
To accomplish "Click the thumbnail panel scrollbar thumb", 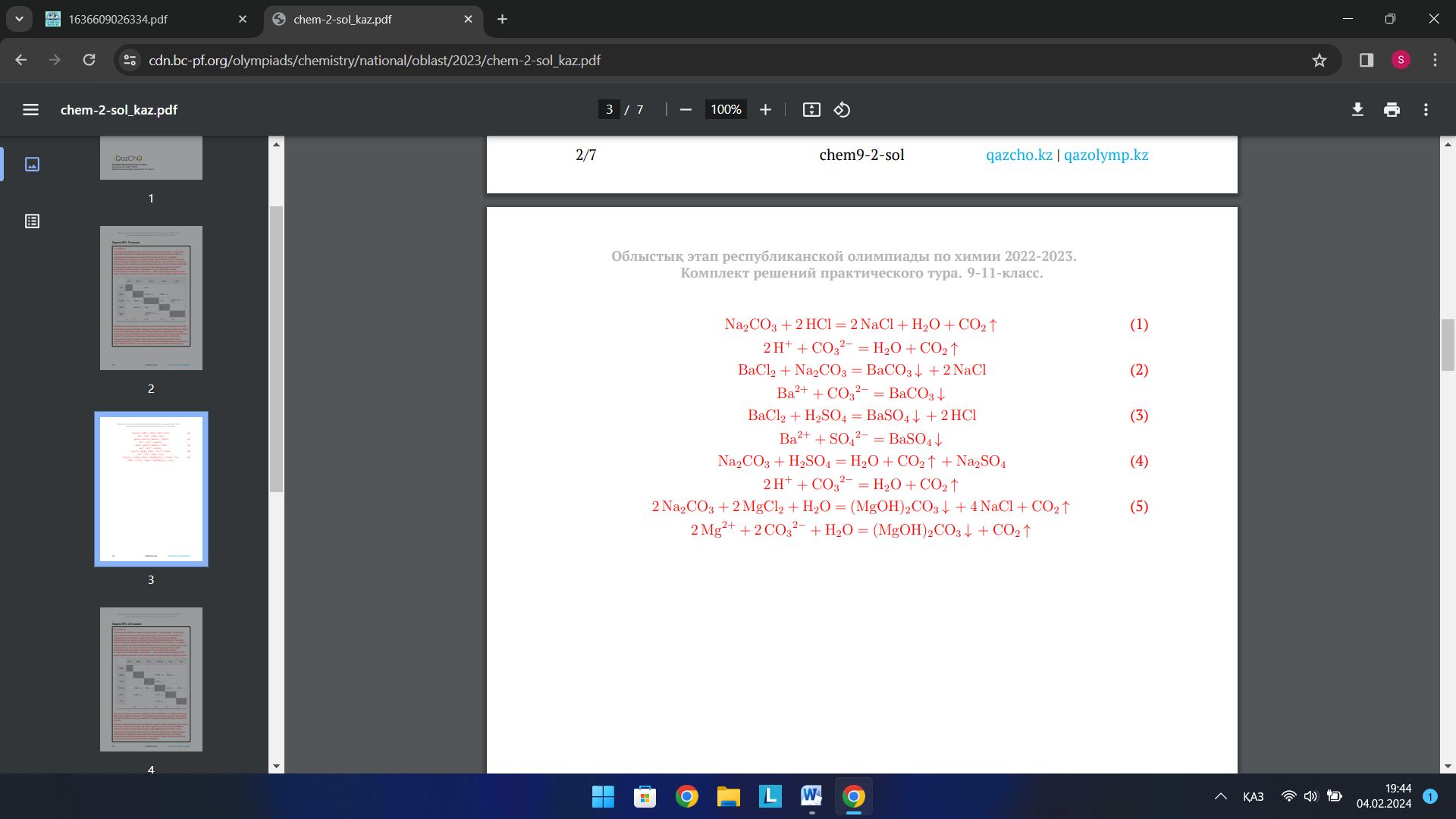I will click(x=276, y=349).
